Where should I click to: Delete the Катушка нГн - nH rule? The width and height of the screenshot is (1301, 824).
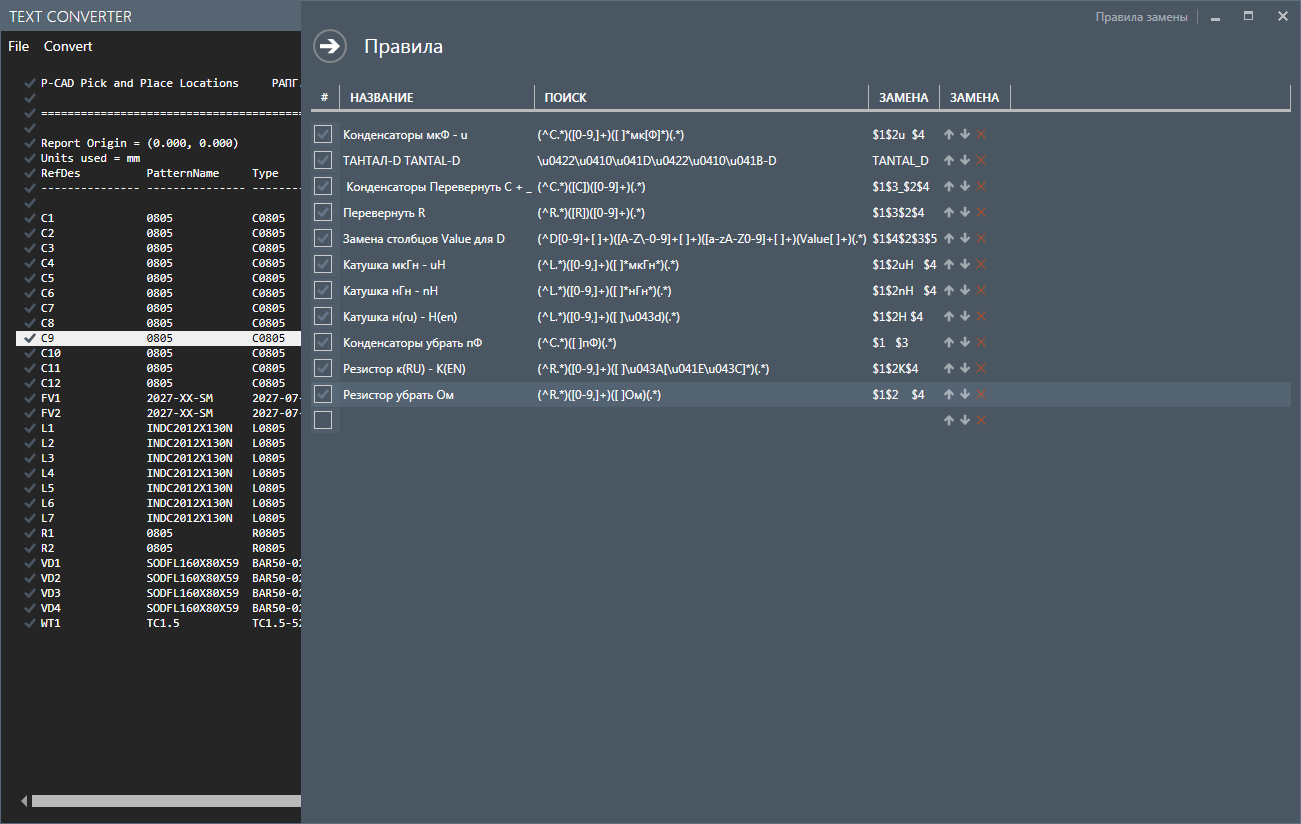(x=981, y=290)
